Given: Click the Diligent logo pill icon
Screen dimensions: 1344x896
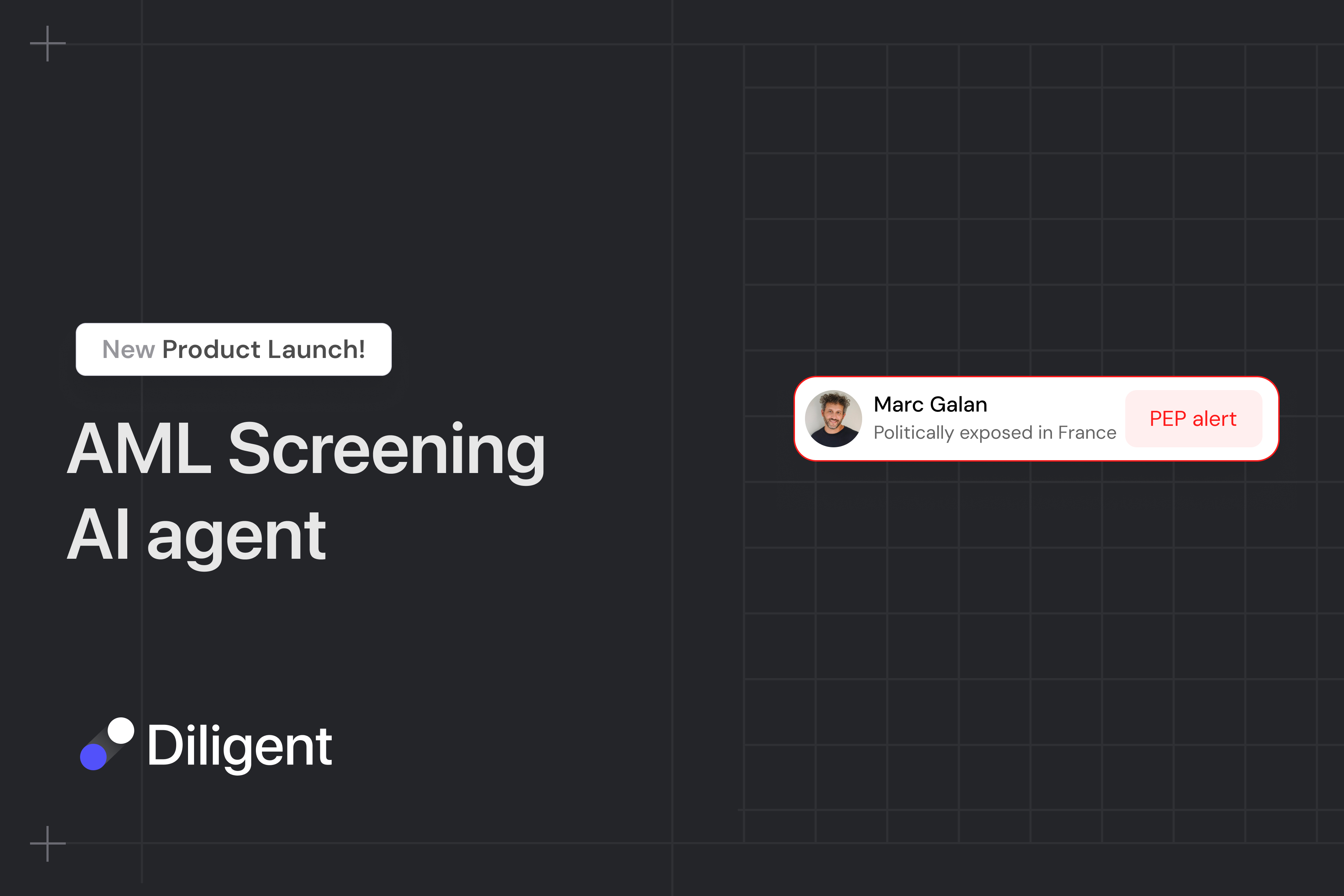Looking at the screenshot, I should [107, 744].
